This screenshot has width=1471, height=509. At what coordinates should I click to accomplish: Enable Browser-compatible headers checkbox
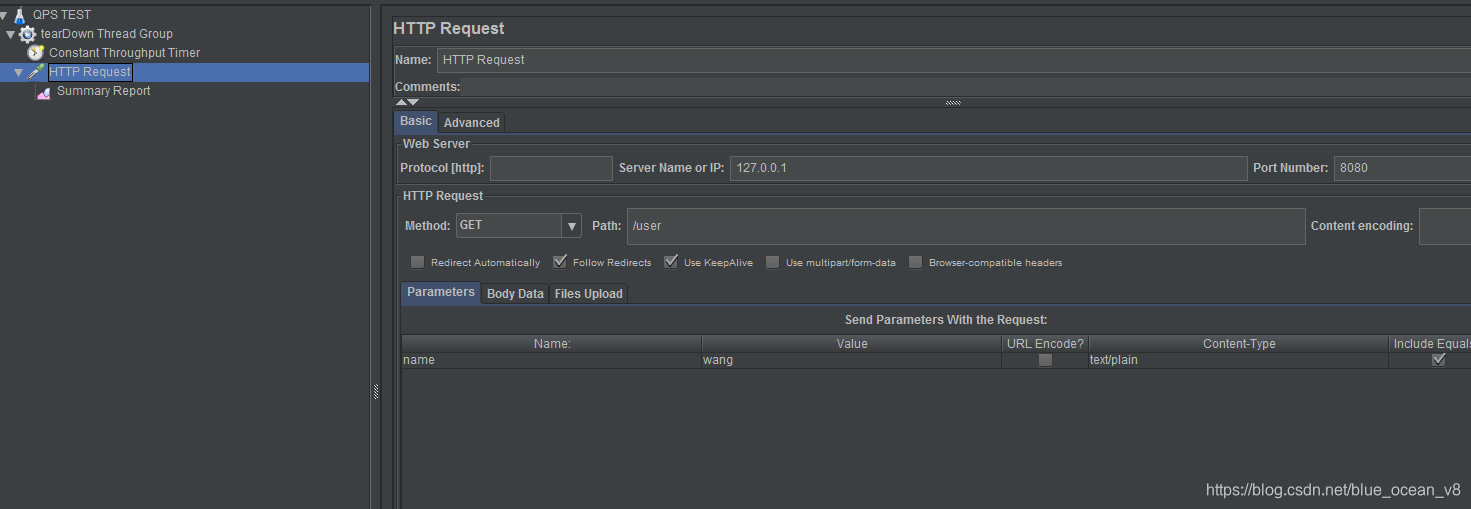click(x=915, y=263)
